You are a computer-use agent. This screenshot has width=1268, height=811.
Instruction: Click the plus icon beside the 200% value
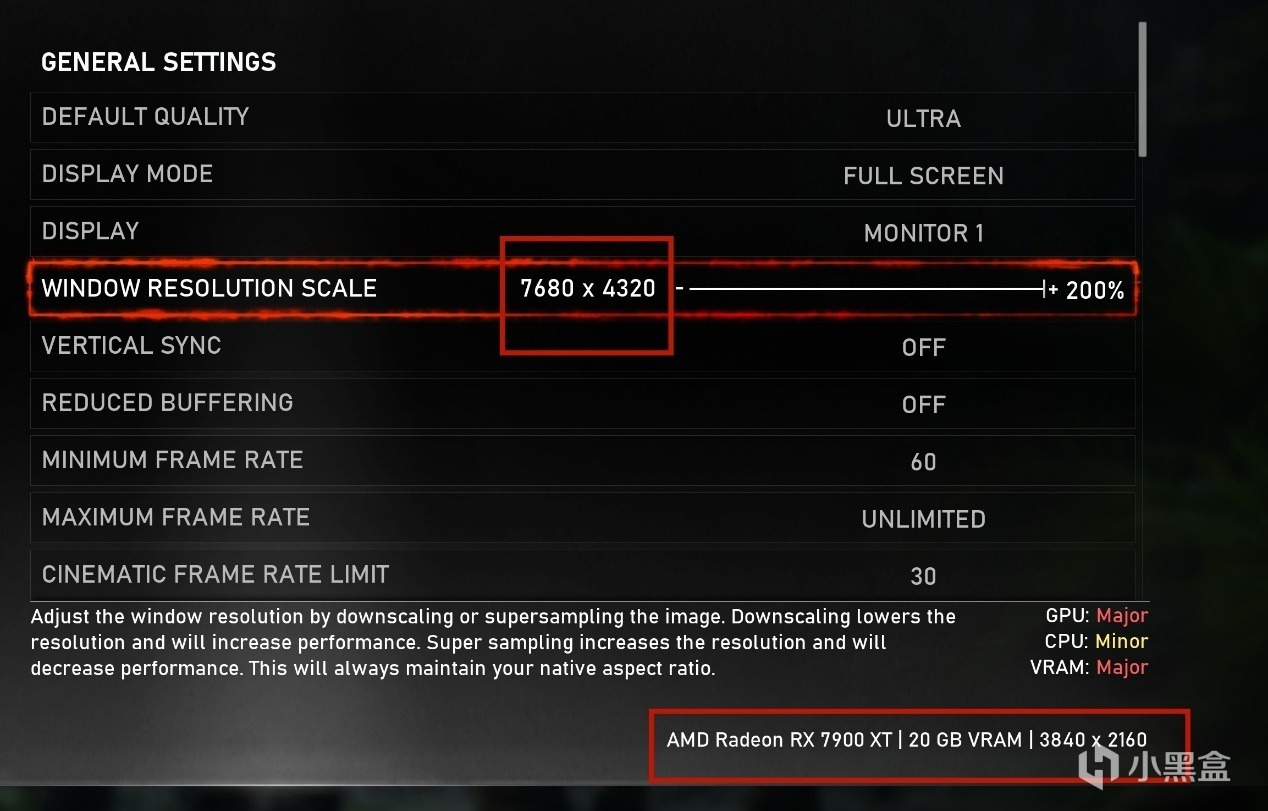pos(1051,290)
